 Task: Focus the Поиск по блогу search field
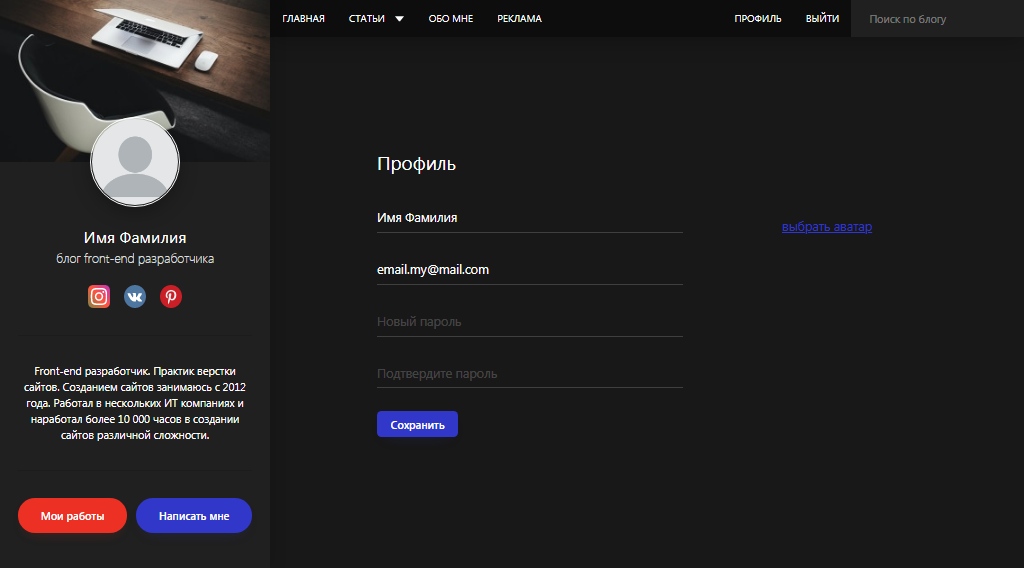(x=937, y=19)
